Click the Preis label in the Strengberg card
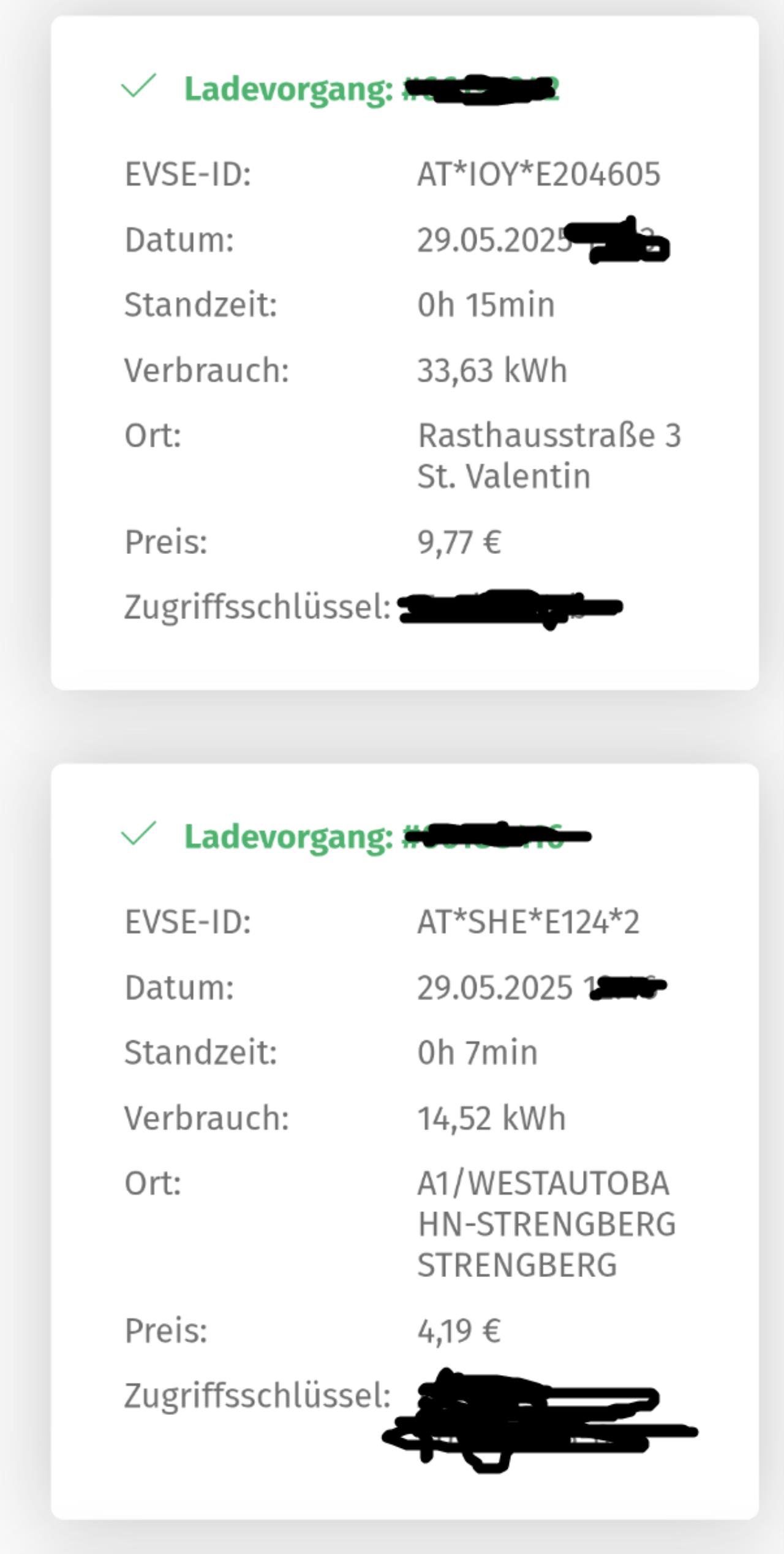This screenshot has height=1554, width=784. click(x=166, y=1331)
